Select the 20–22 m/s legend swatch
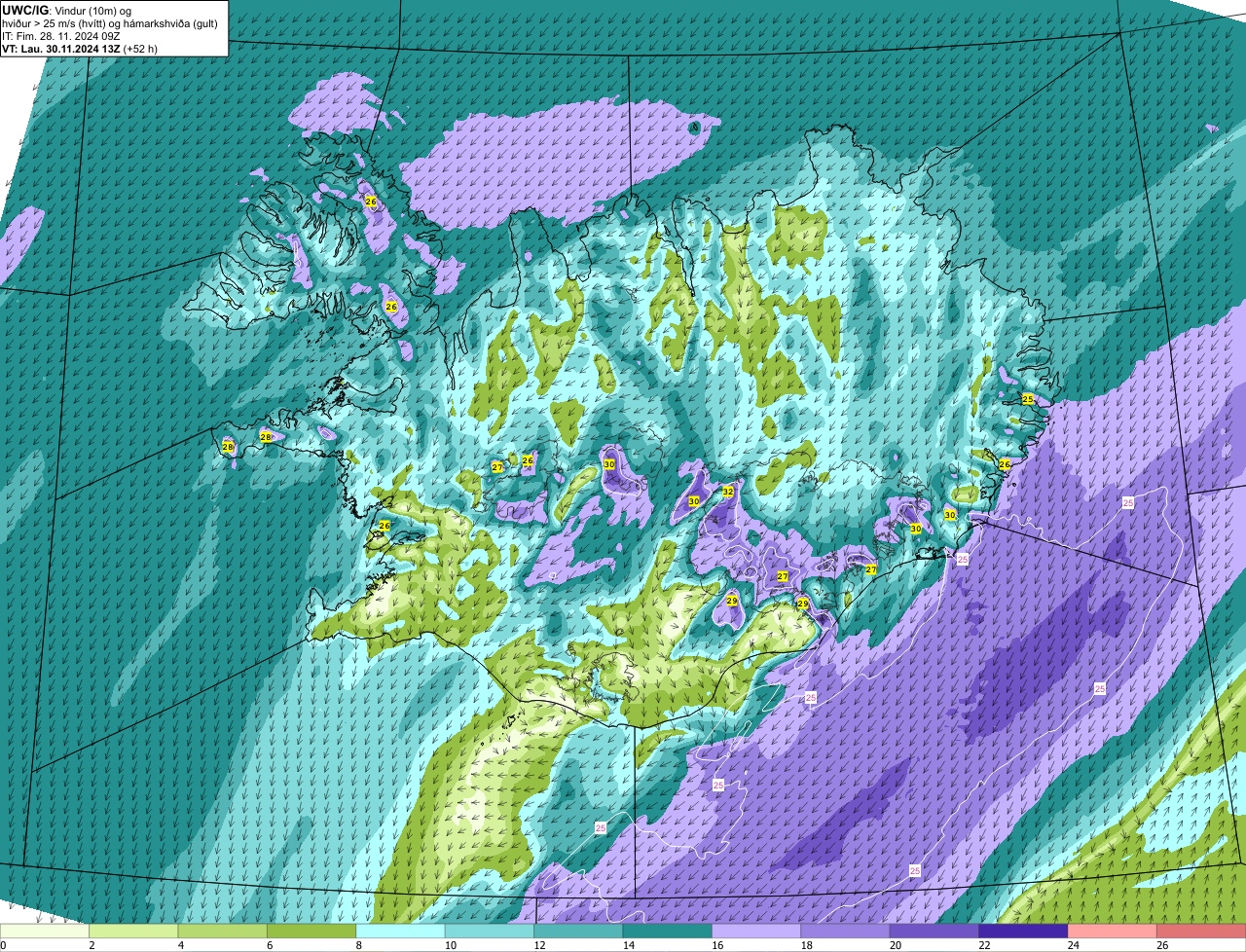The height and width of the screenshot is (952, 1246). coord(935,931)
